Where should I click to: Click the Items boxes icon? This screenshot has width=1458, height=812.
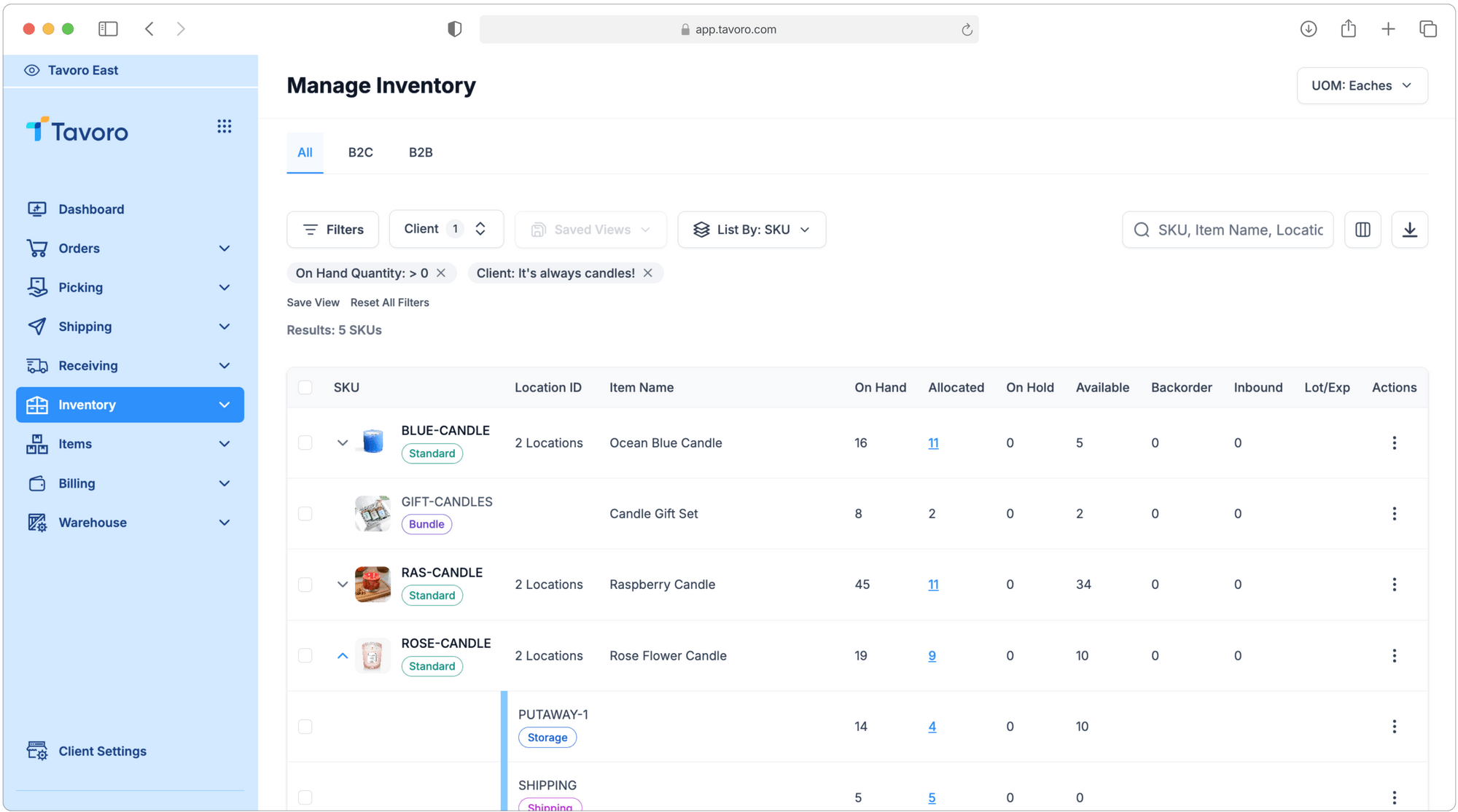pos(37,444)
